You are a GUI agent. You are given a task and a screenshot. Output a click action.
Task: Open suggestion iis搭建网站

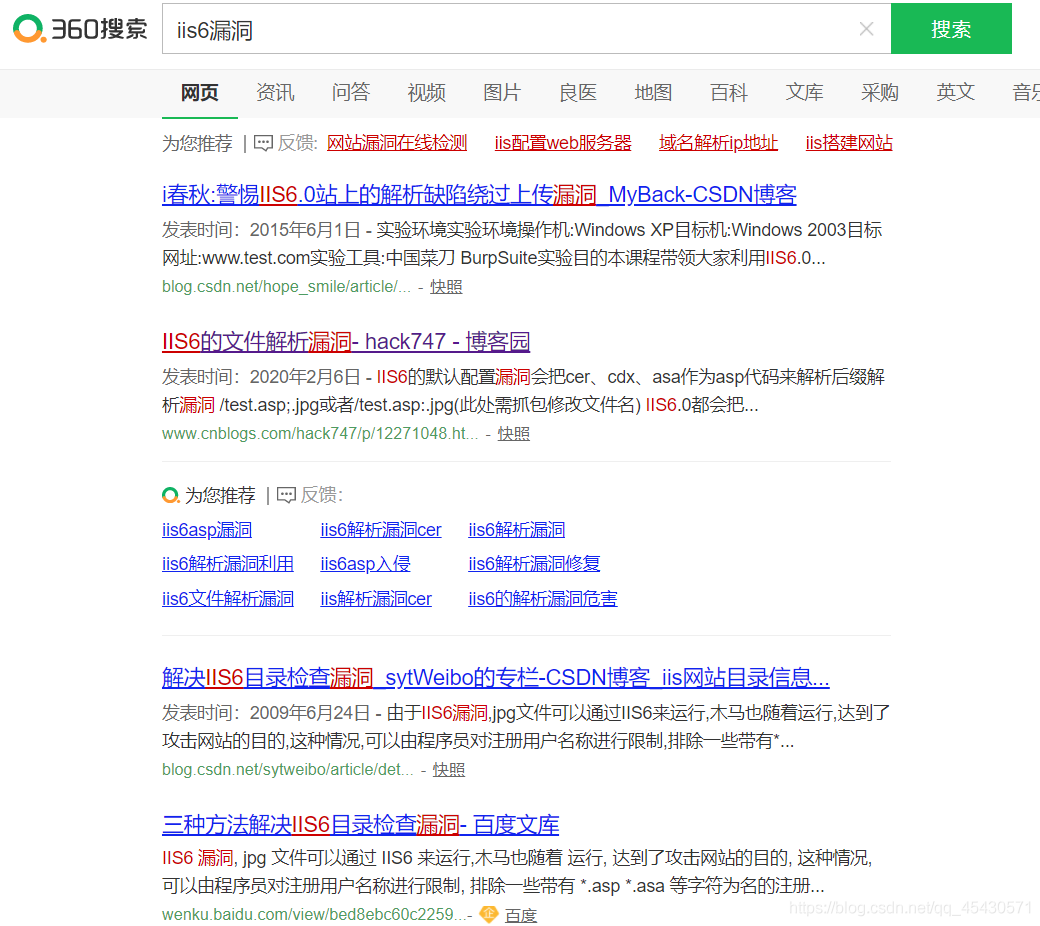[x=849, y=143]
